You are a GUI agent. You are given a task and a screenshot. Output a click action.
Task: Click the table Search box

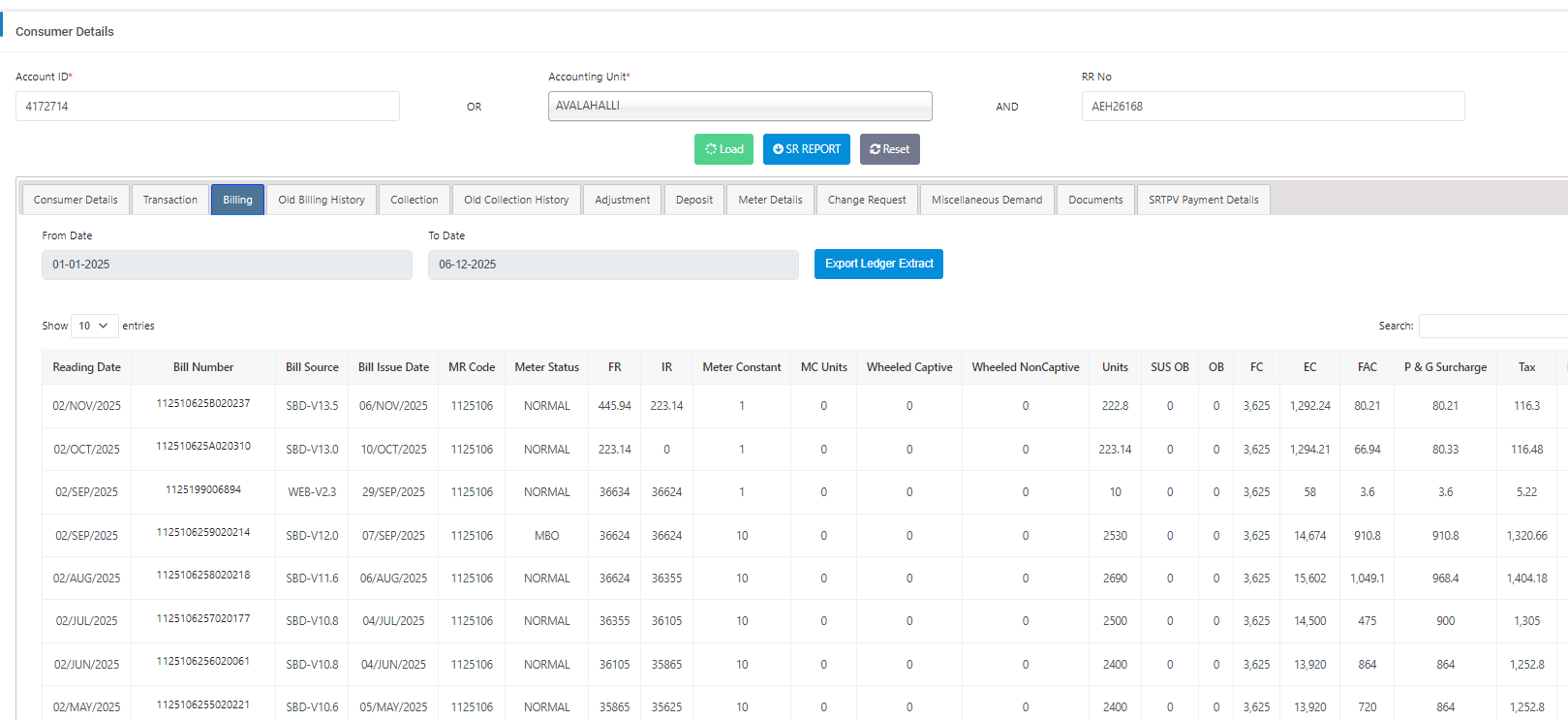pyautogui.click(x=1491, y=327)
